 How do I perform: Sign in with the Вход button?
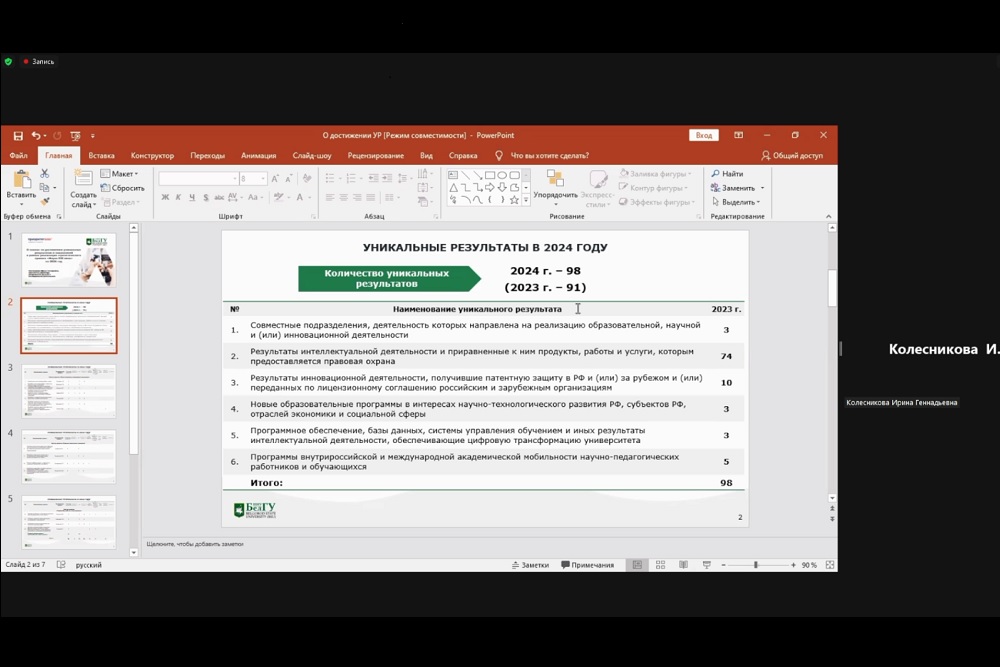coord(704,135)
